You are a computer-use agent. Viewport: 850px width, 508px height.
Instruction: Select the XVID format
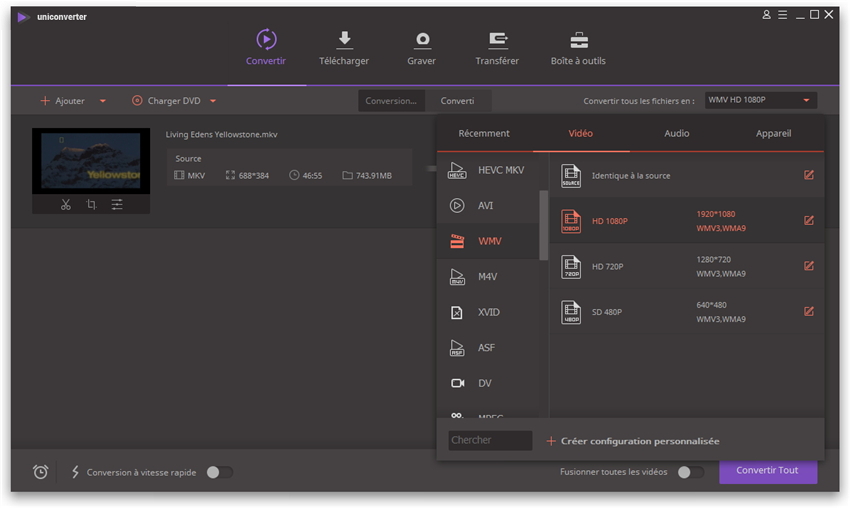point(488,312)
